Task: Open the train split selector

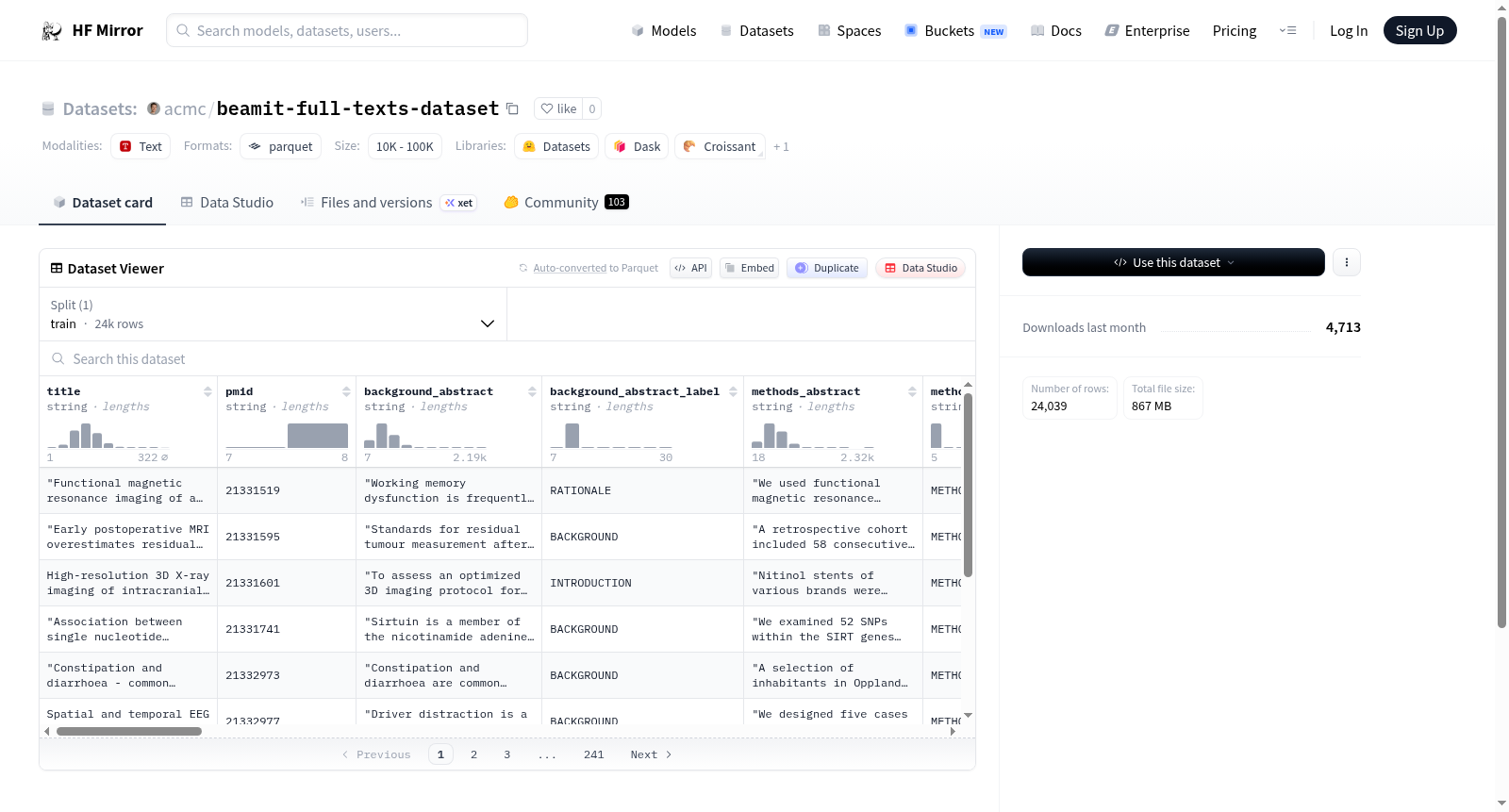Action: click(273, 314)
